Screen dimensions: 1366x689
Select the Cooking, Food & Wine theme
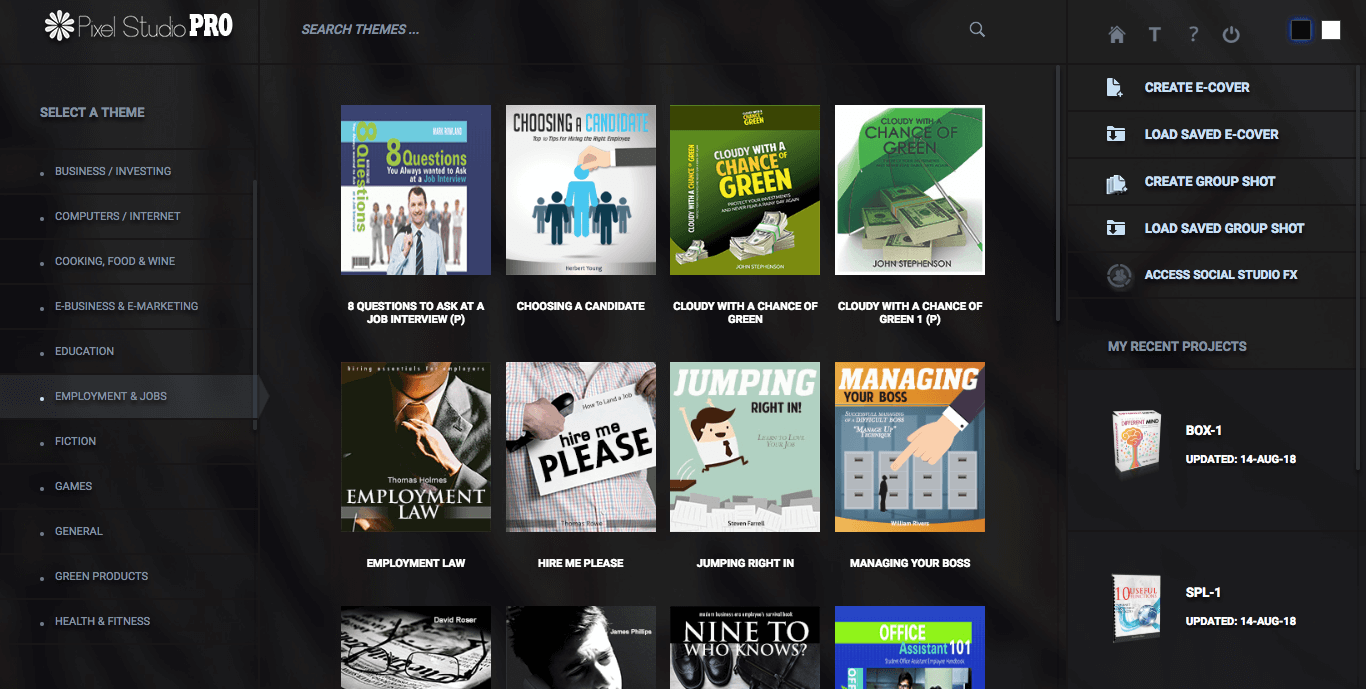pos(115,261)
